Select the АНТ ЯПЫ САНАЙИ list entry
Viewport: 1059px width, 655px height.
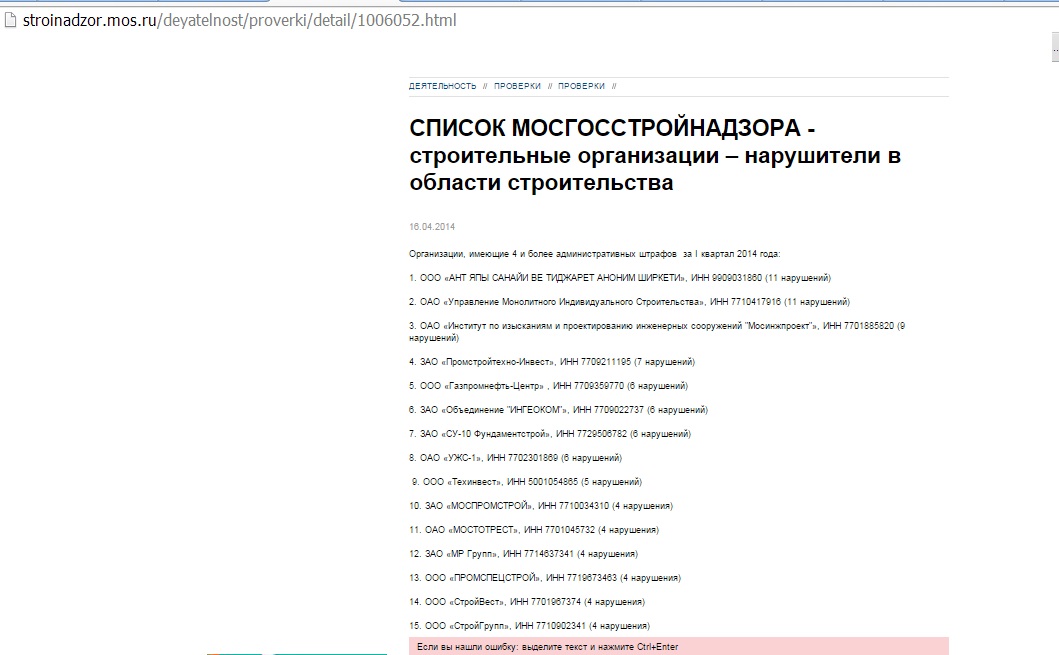(x=620, y=278)
